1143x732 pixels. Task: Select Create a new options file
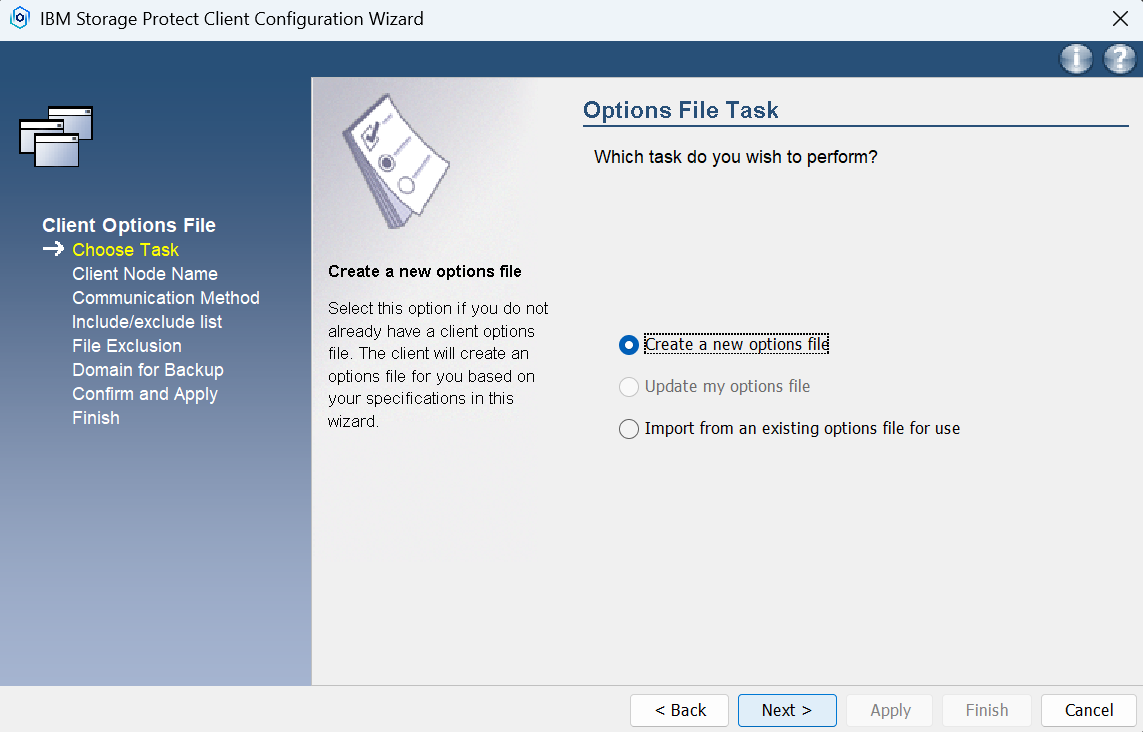[x=629, y=345]
